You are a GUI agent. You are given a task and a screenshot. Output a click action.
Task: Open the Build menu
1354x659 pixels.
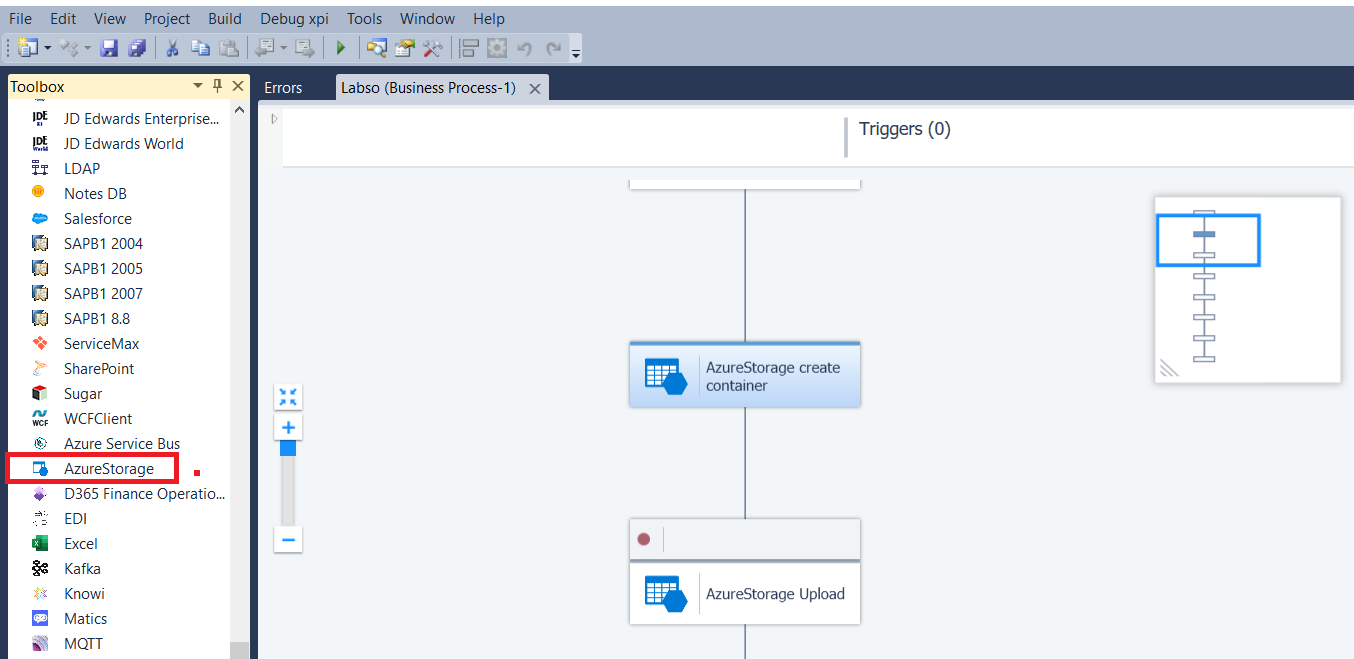225,19
